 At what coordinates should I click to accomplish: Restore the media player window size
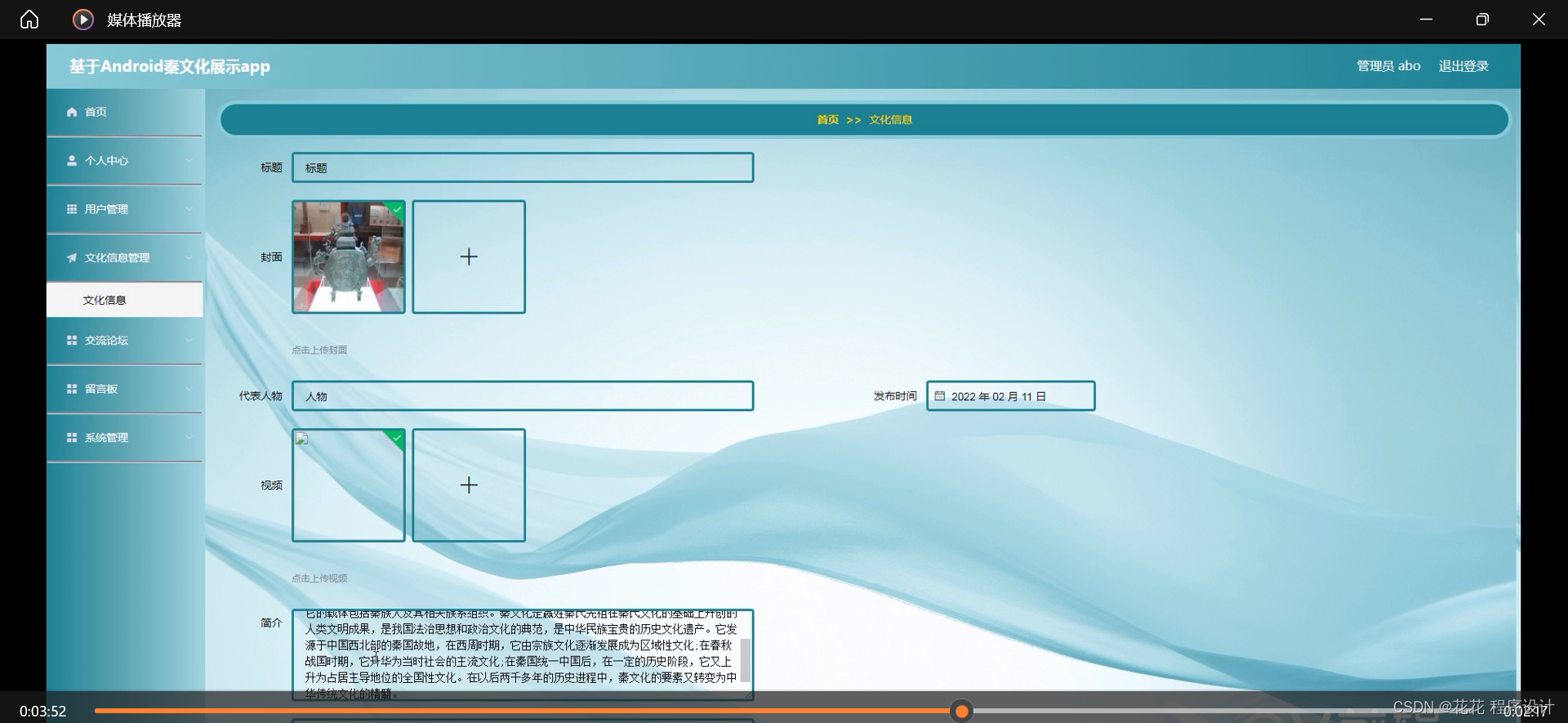(x=1482, y=20)
